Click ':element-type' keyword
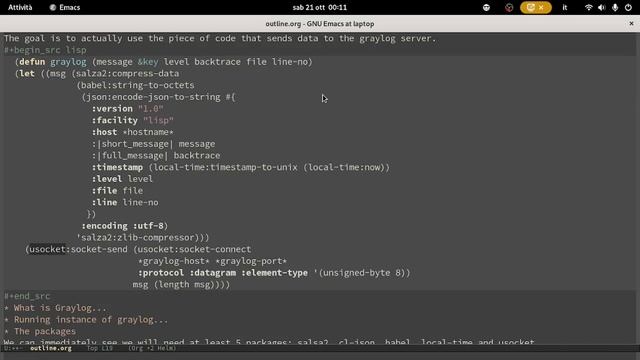640x360 pixels. click(275, 273)
